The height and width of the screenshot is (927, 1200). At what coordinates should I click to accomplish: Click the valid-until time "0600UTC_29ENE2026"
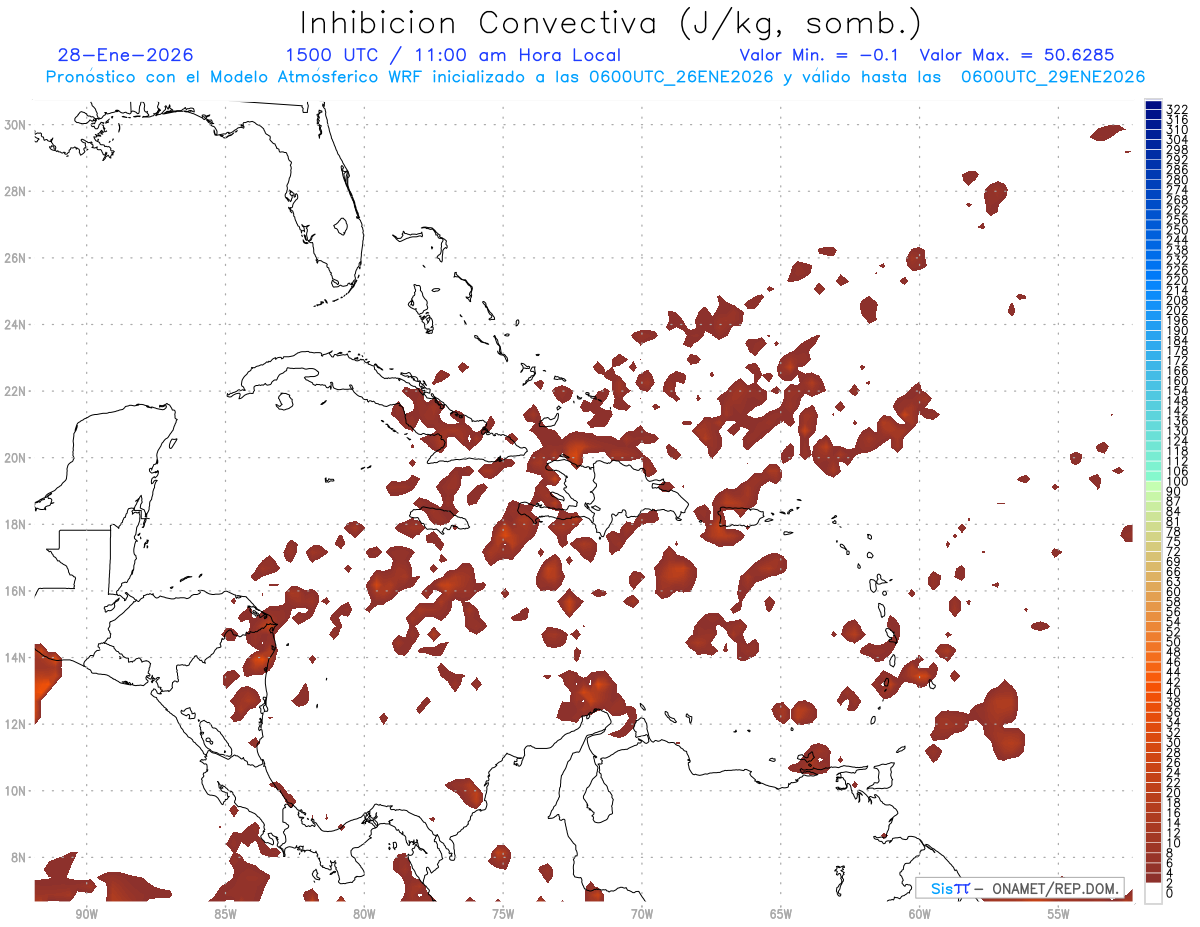click(1053, 77)
